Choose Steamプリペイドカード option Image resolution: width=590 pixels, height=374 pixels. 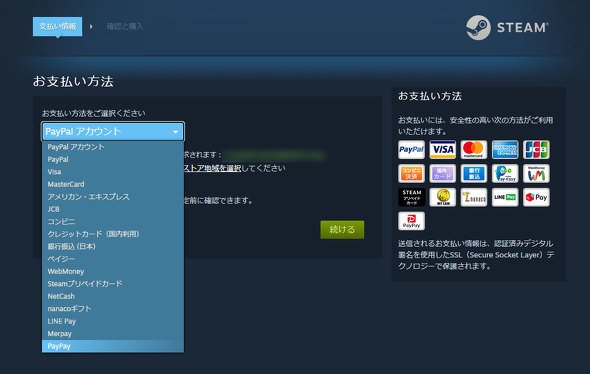pyautogui.click(x=113, y=283)
